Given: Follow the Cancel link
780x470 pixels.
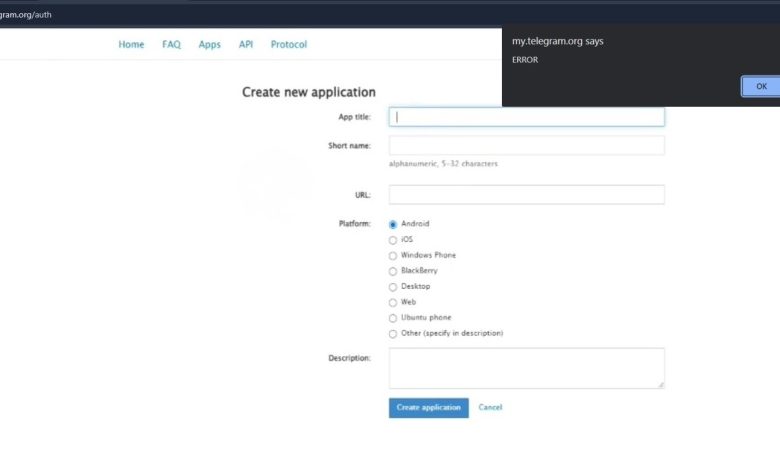Looking at the screenshot, I should click(490, 407).
